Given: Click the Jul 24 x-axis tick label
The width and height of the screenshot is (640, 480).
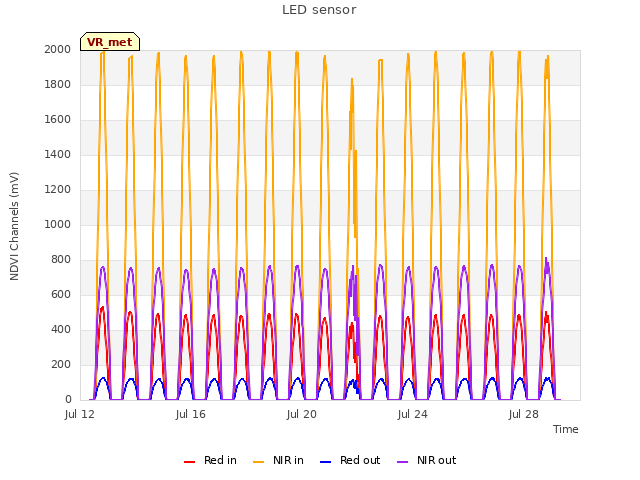Looking at the screenshot, I should click(x=413, y=414).
